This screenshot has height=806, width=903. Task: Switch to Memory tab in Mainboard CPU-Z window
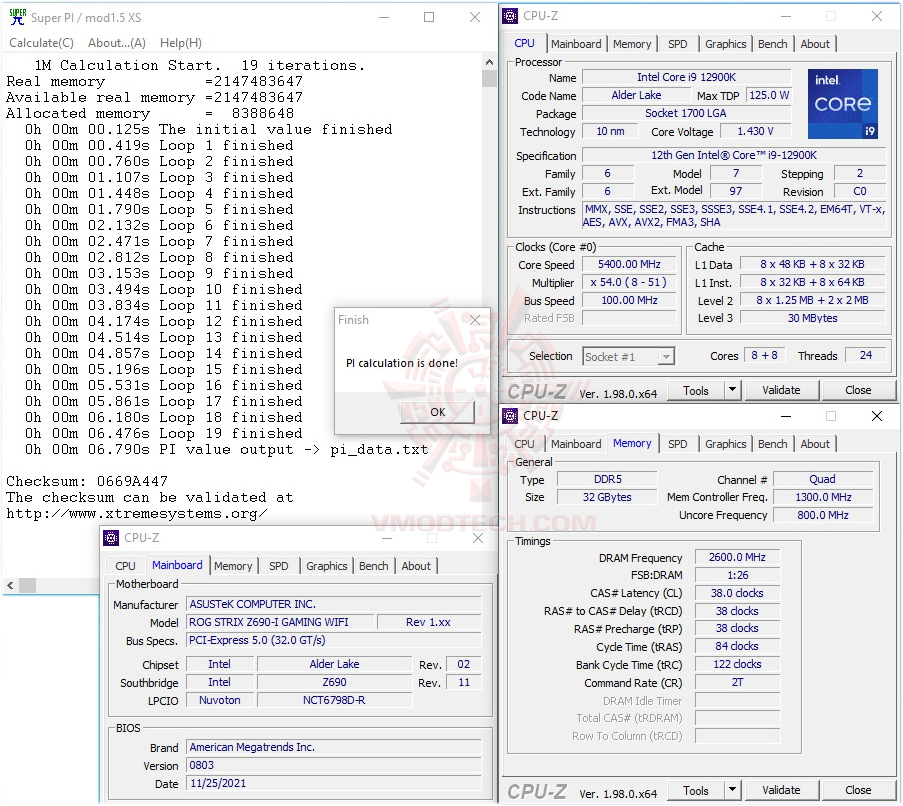233,566
